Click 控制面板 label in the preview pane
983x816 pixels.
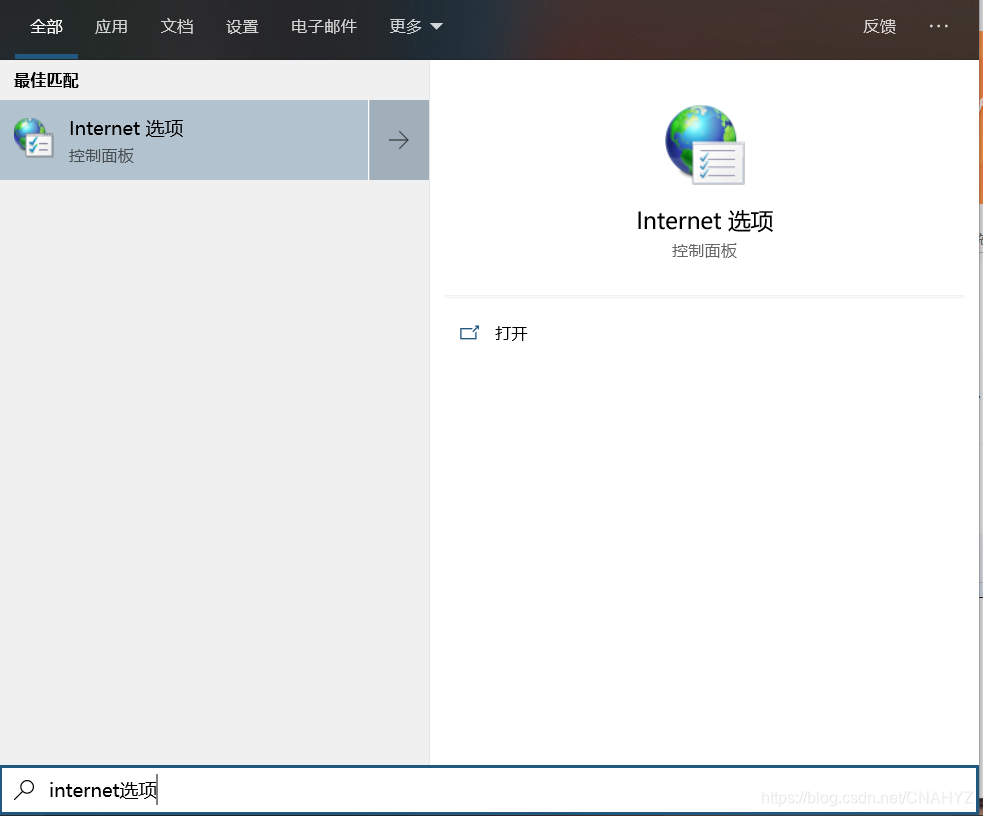tap(704, 251)
